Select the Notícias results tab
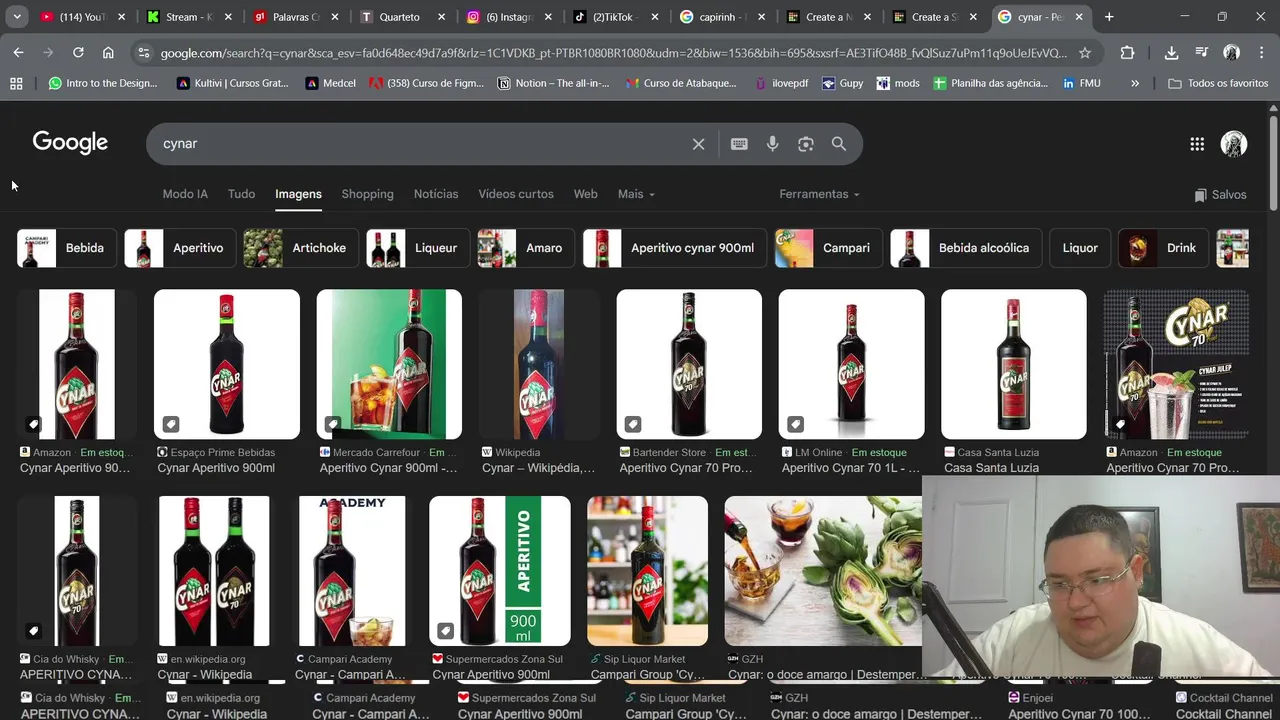 (436, 194)
